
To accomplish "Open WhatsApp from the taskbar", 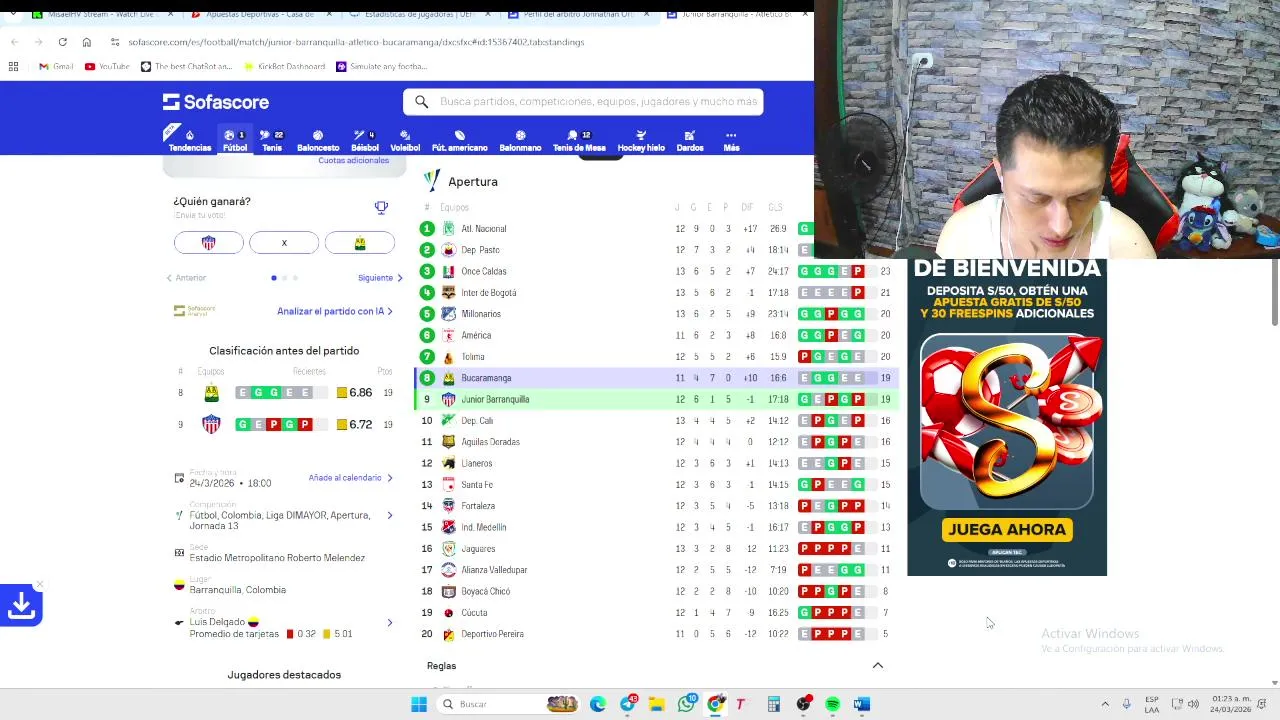I will tap(686, 704).
